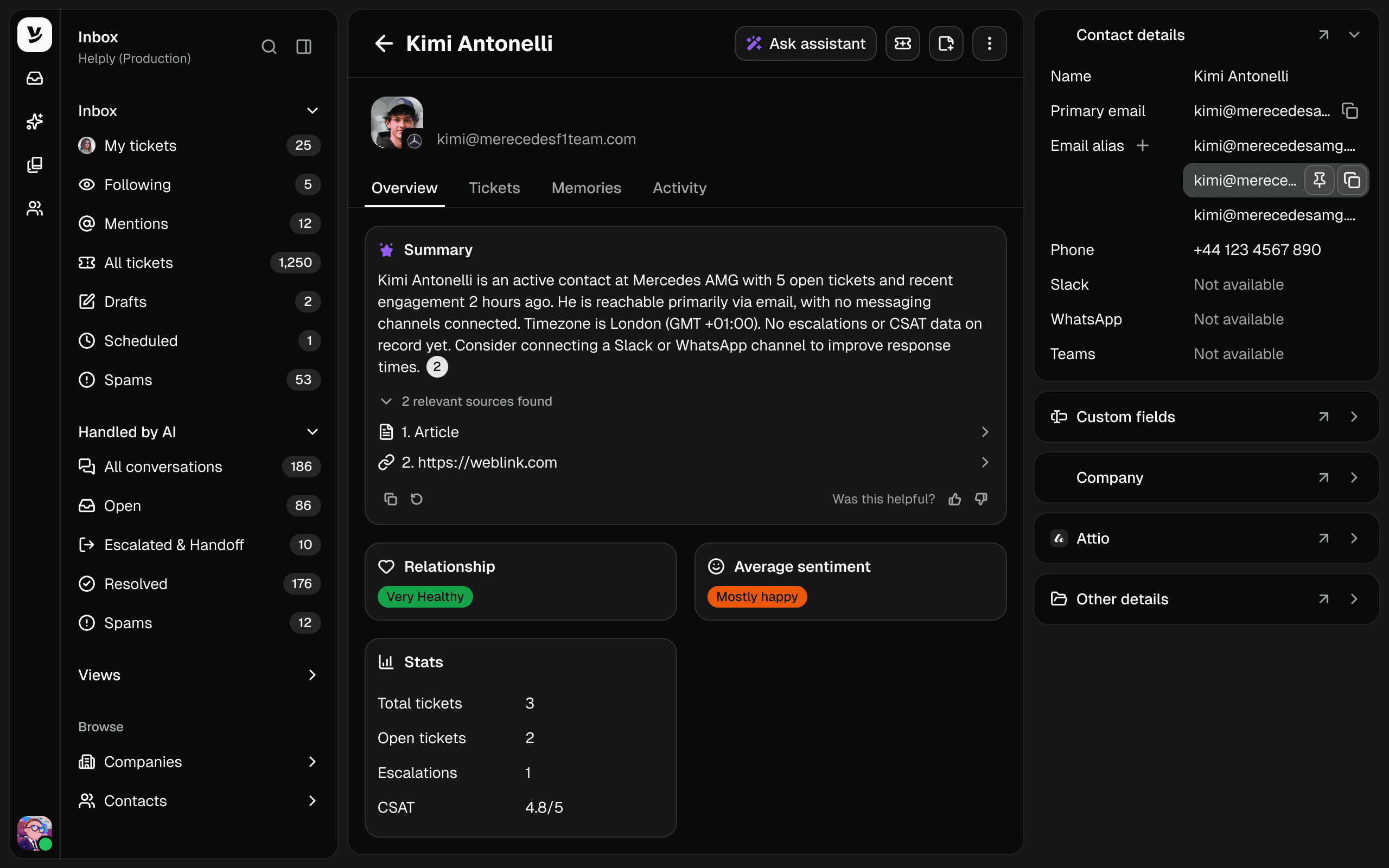Click Kimi Antonelli's profile photo
Image resolution: width=1389 pixels, height=868 pixels.
(x=397, y=123)
